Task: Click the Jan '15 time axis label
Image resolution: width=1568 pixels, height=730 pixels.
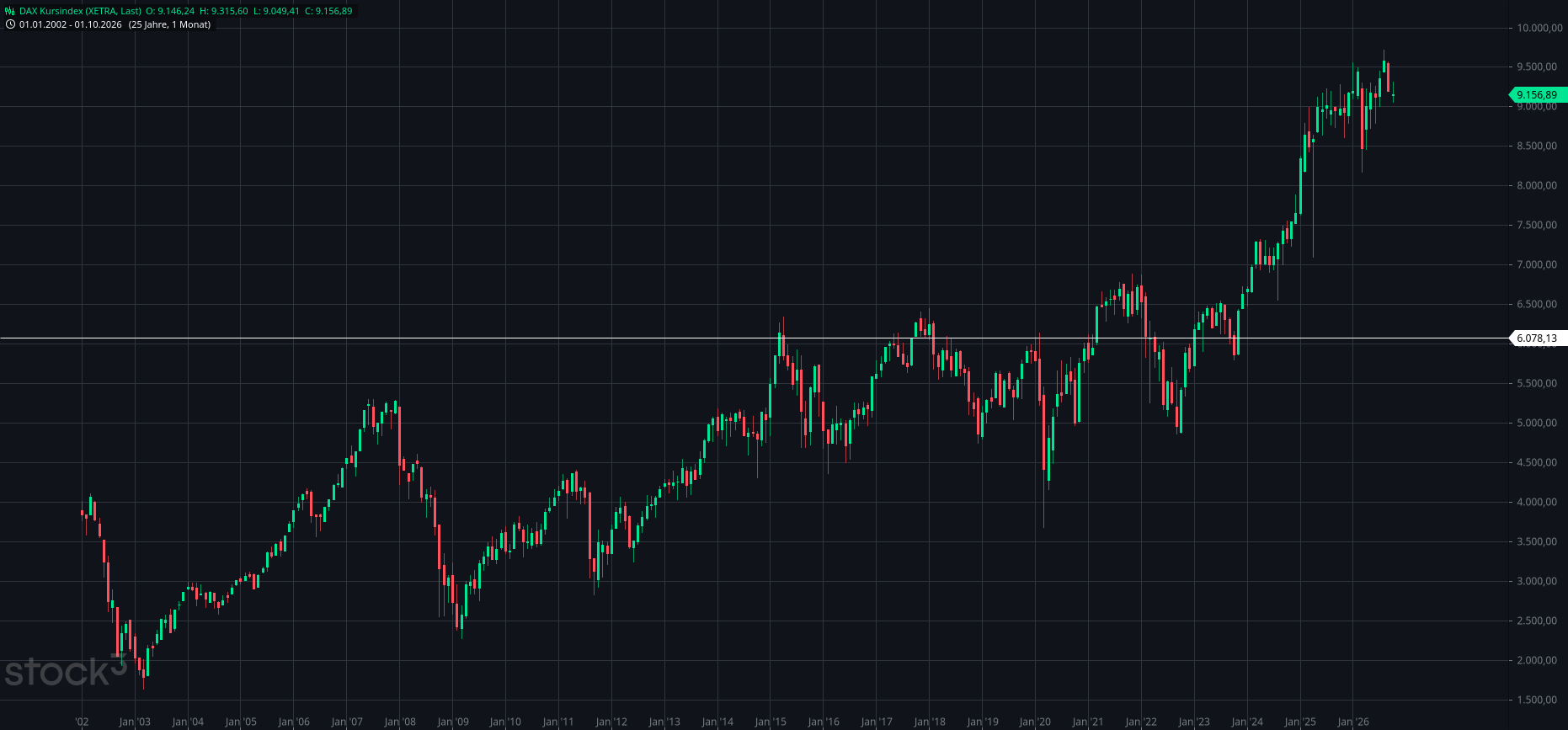Action: coord(771,722)
